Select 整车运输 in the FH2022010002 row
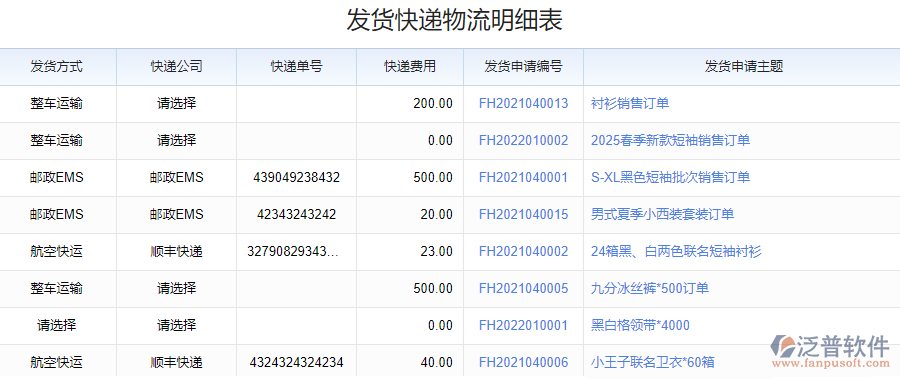 pyautogui.click(x=56, y=140)
